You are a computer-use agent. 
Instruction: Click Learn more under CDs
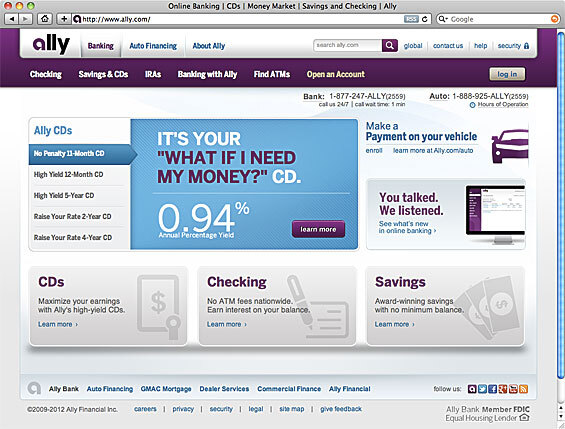58,325
